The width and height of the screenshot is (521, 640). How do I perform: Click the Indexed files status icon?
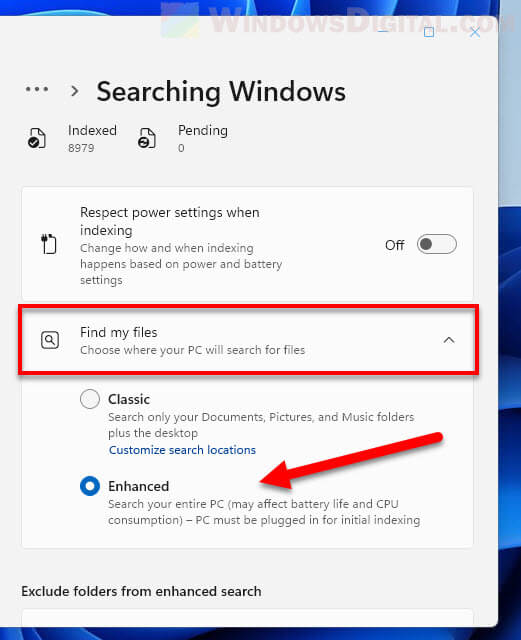pyautogui.click(x=37, y=138)
